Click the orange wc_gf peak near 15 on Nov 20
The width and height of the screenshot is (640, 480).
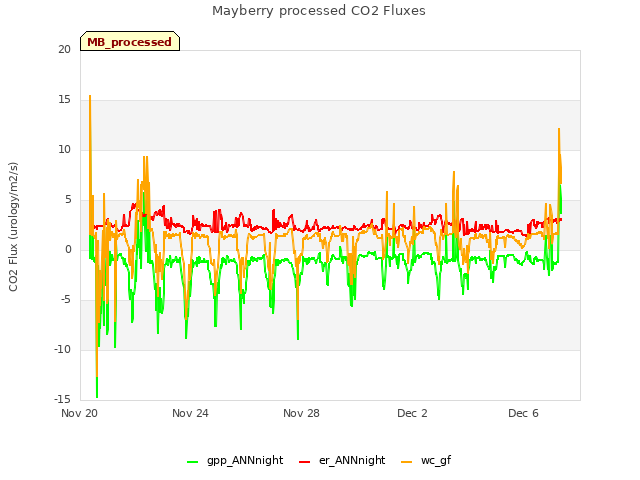click(x=90, y=96)
